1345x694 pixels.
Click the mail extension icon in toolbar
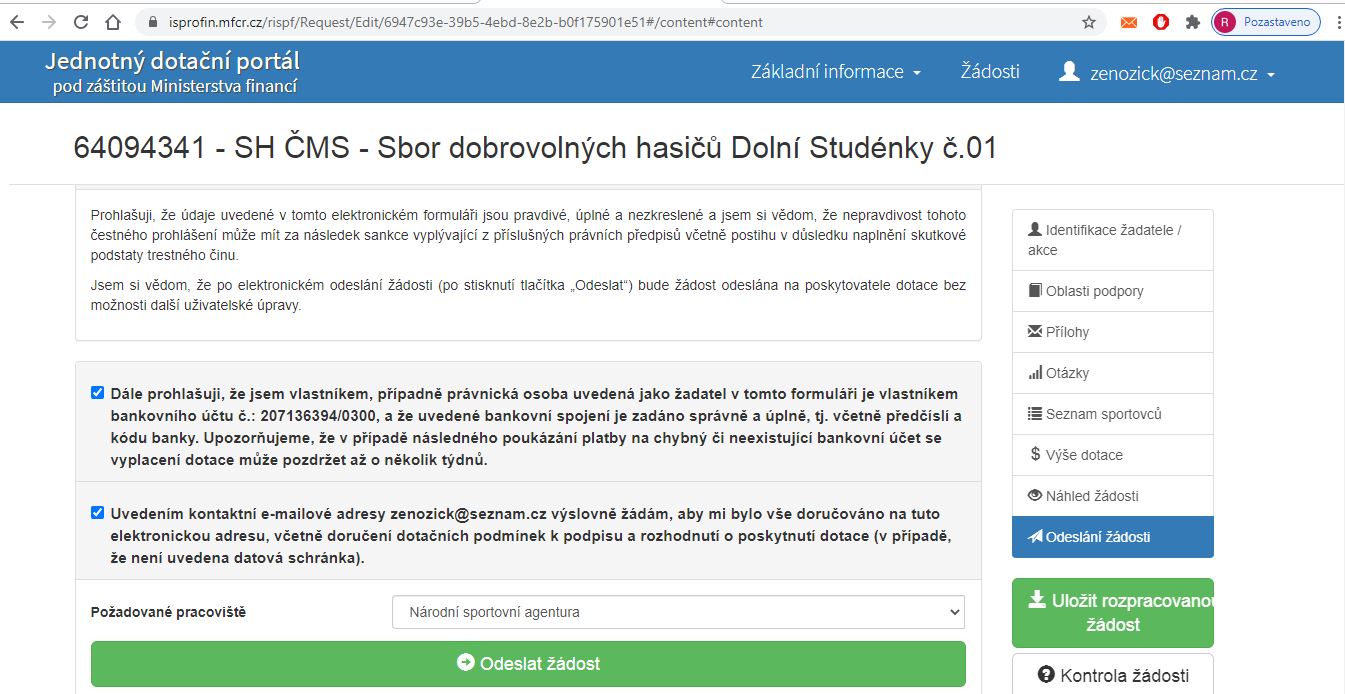1129,22
